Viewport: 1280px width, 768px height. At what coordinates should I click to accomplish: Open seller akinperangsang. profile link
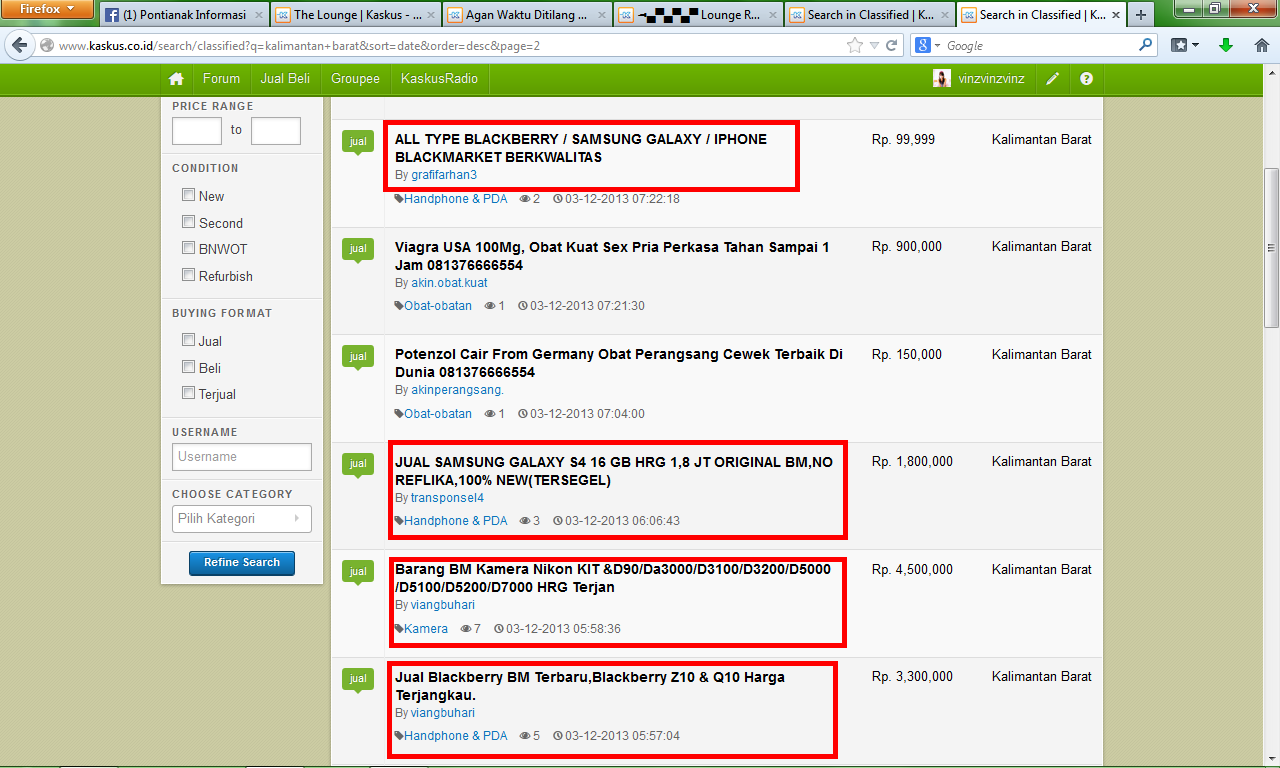pyautogui.click(x=457, y=390)
